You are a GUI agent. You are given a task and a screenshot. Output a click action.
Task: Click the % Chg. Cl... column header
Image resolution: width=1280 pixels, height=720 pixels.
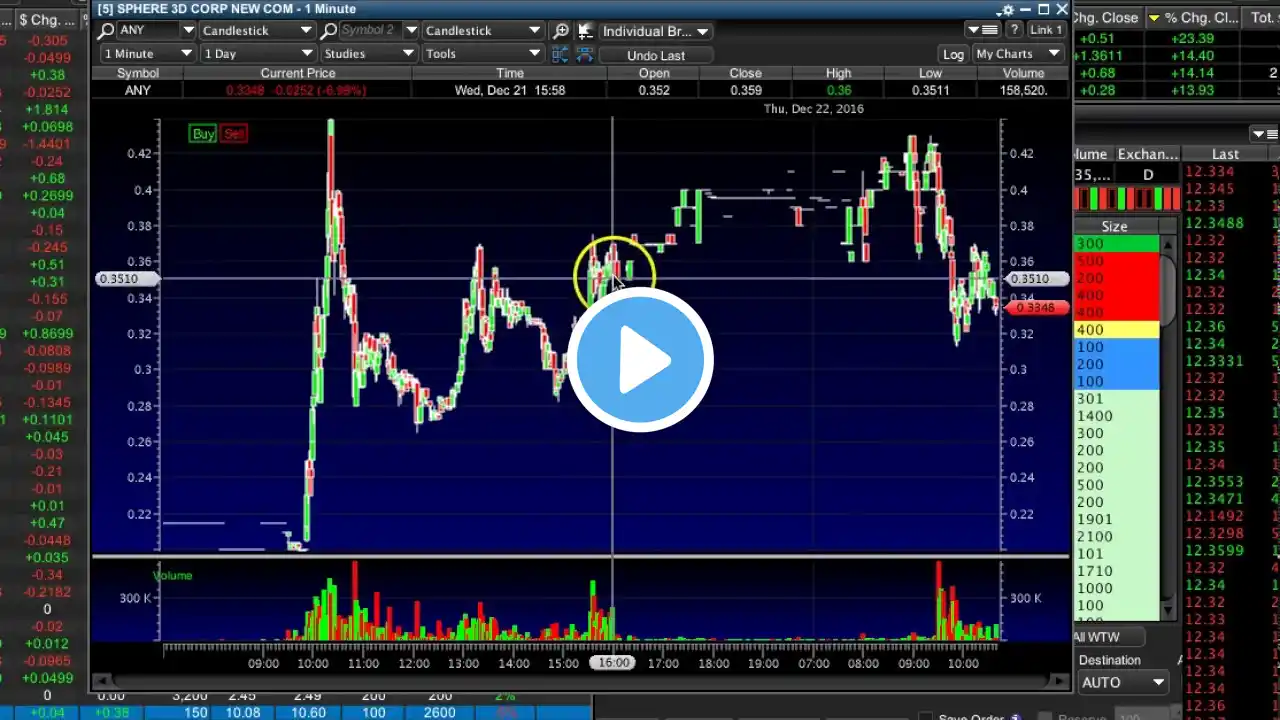pyautogui.click(x=1193, y=18)
